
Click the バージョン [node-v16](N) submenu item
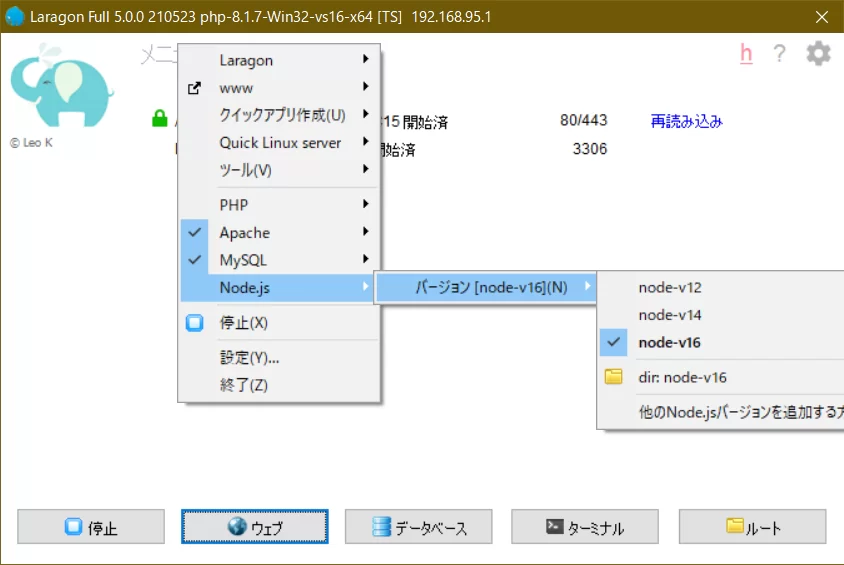[486, 287]
